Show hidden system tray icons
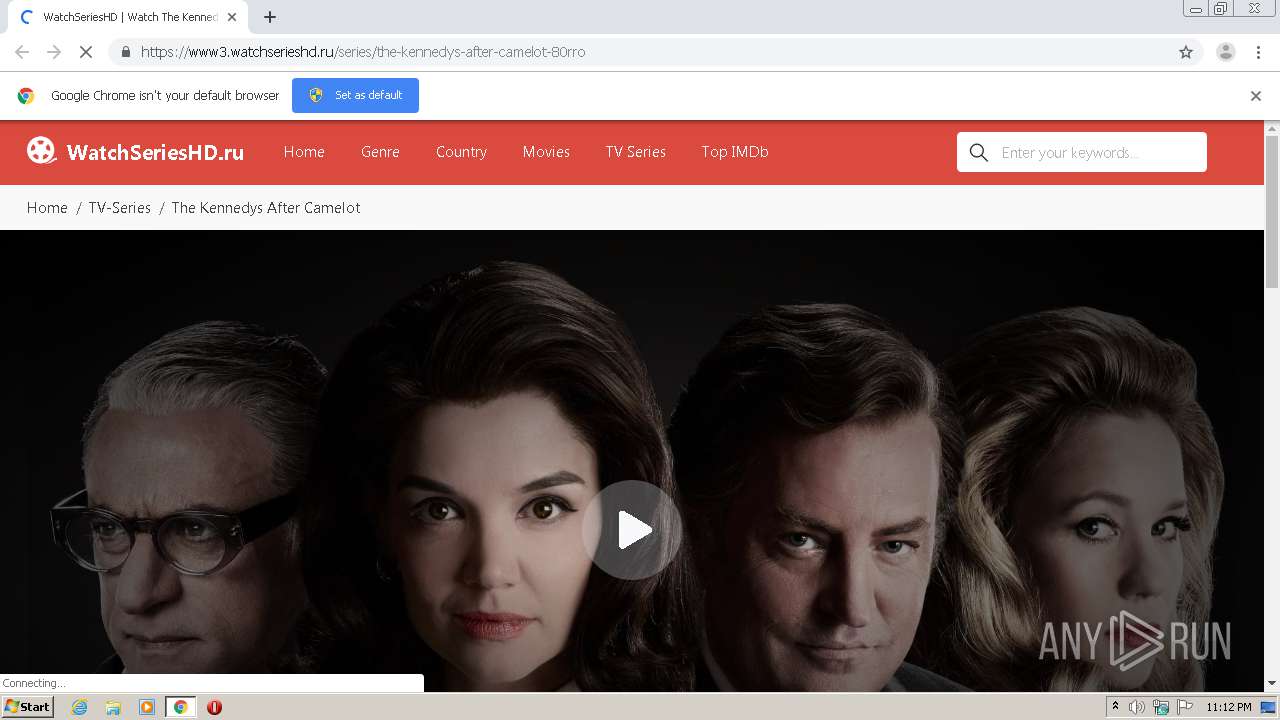Viewport: 1280px width, 720px height. click(1115, 707)
